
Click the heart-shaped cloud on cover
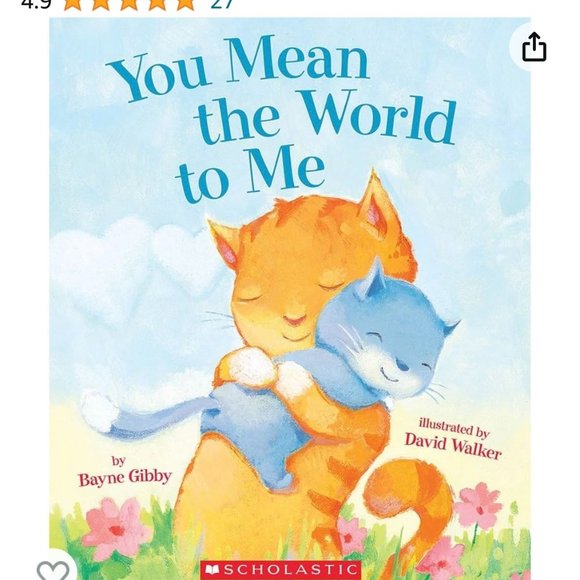pos(137,264)
